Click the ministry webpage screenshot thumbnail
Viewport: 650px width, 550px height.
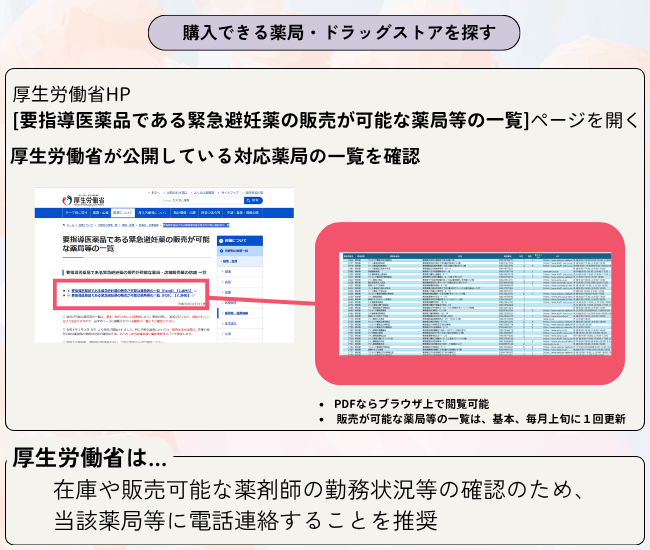pos(164,265)
